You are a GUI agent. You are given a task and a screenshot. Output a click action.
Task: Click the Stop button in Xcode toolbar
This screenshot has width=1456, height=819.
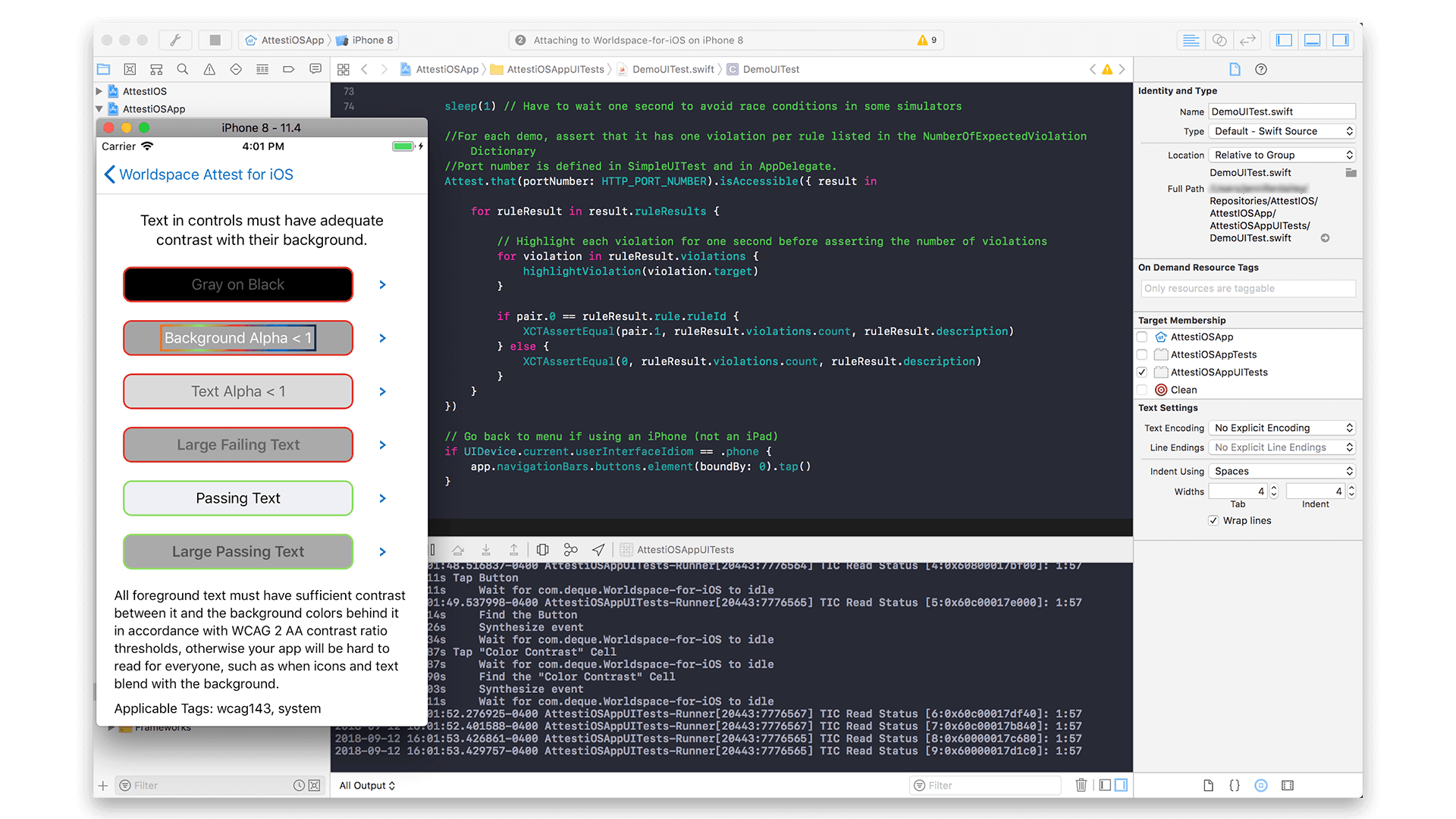pos(215,40)
